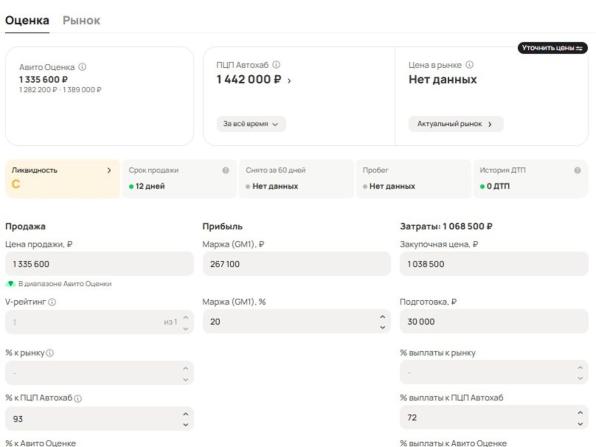Click info icon next to V-рейтинг label
The width and height of the screenshot is (596, 447).
(x=52, y=302)
